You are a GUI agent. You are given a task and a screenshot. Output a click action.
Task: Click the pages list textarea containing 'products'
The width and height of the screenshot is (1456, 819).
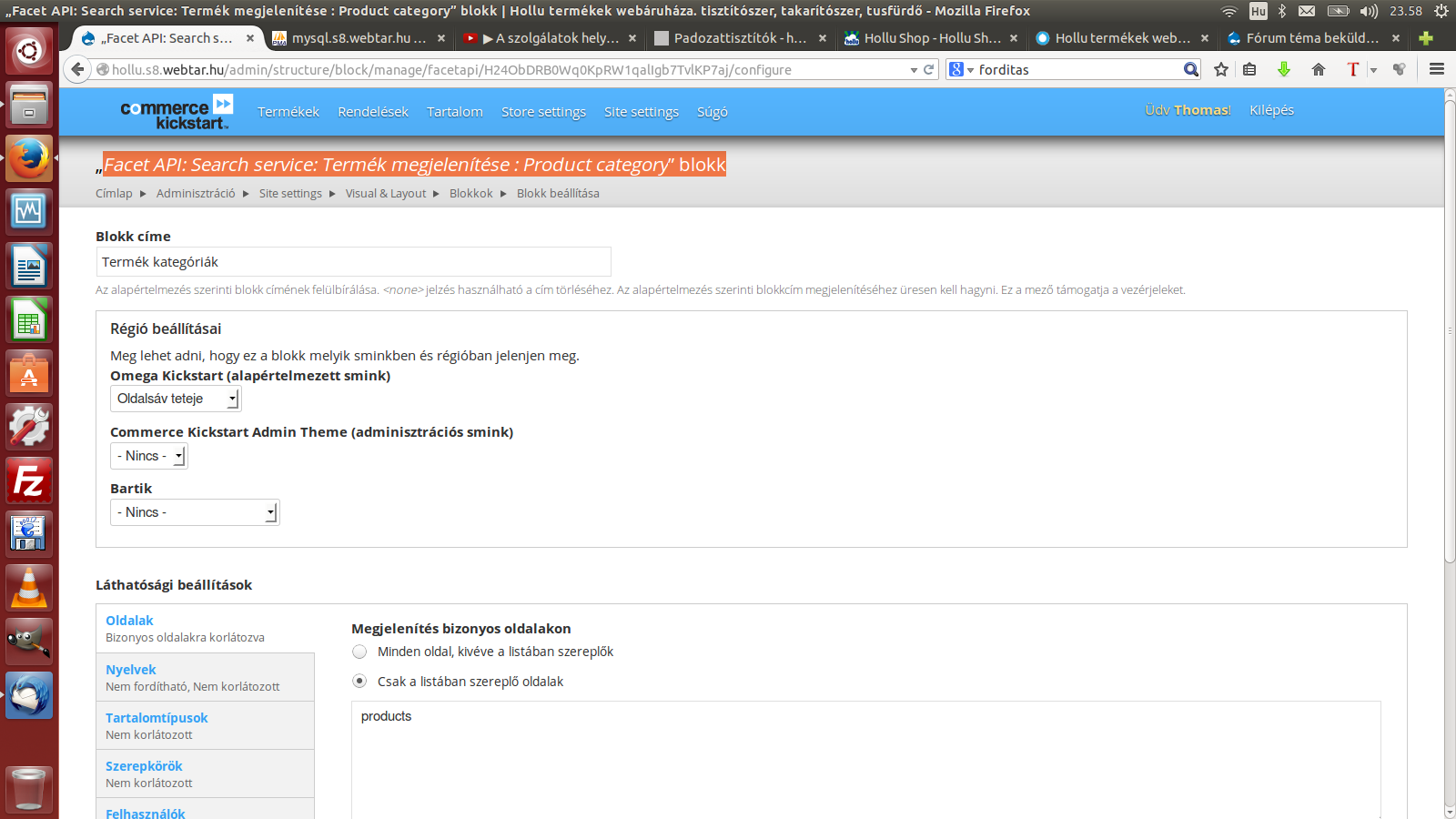coord(866,760)
